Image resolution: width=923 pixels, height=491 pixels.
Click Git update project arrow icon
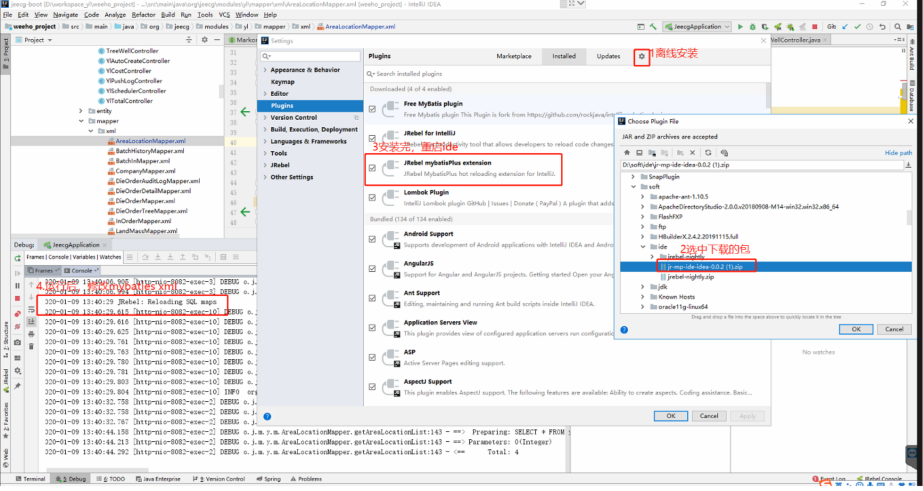[845, 26]
